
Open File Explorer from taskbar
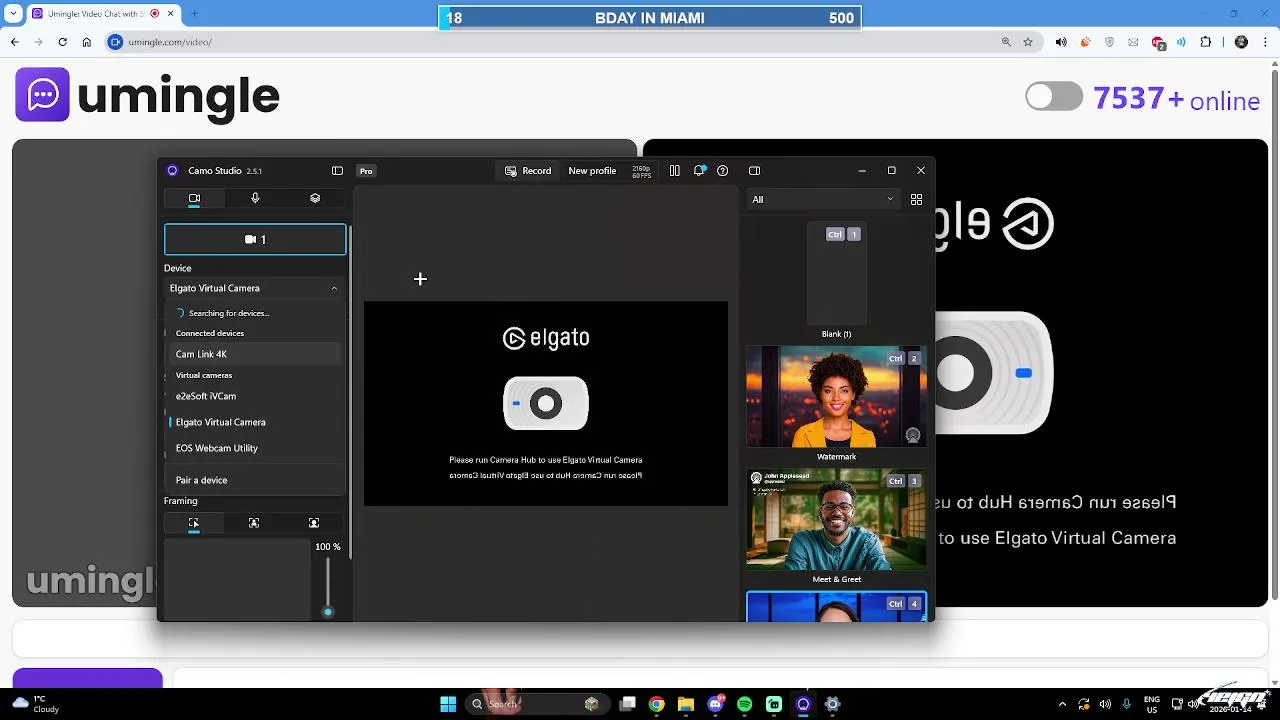point(686,704)
